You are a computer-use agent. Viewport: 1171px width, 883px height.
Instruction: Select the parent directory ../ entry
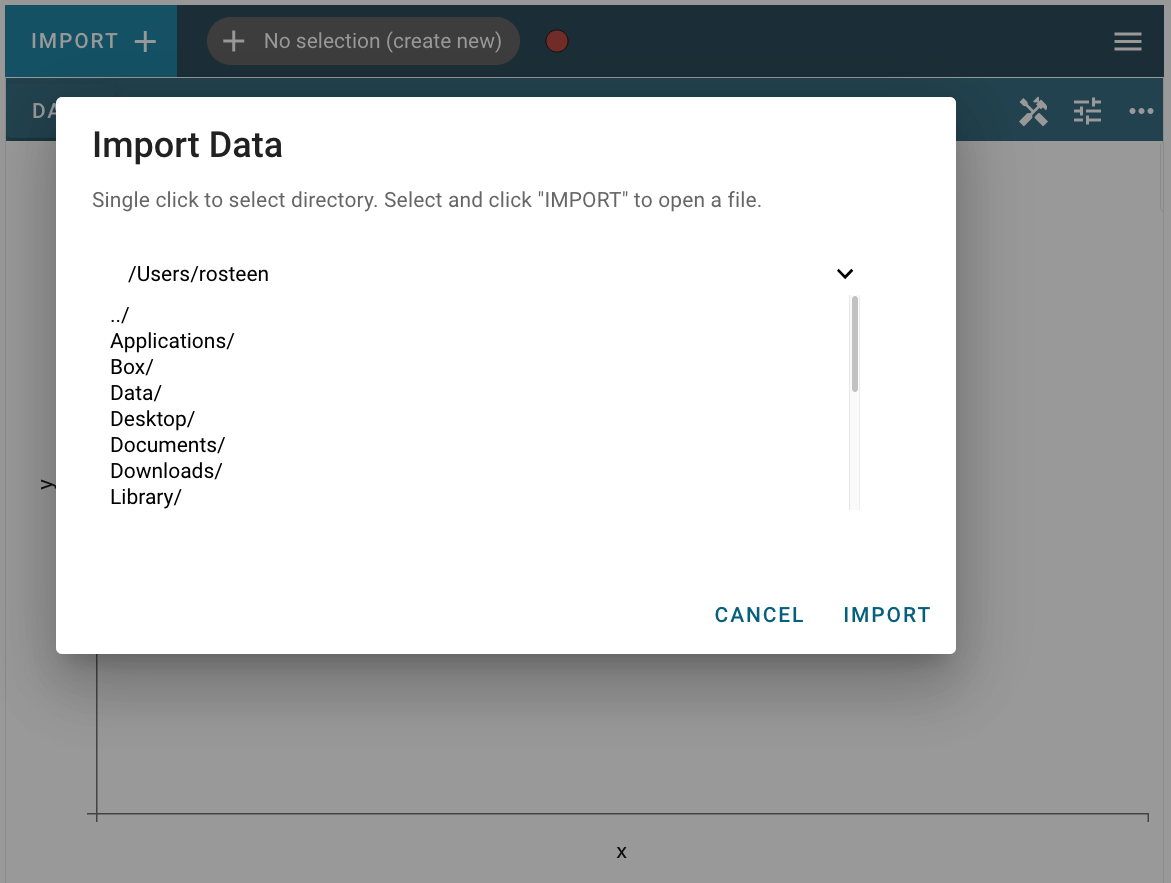pos(119,315)
